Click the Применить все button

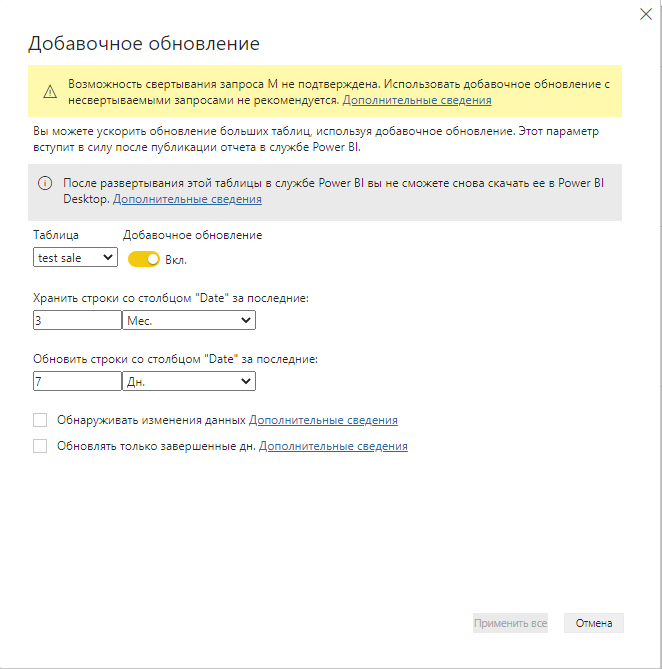(510, 623)
